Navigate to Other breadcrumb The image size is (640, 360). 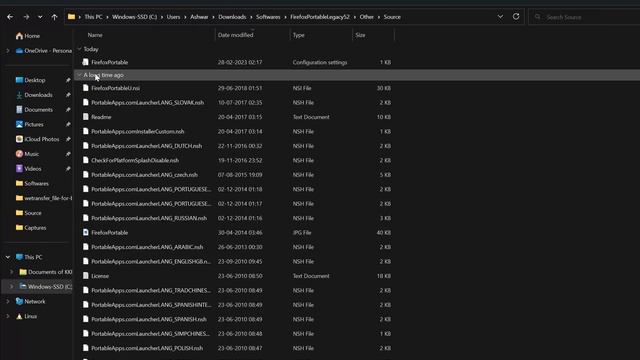pos(367,17)
